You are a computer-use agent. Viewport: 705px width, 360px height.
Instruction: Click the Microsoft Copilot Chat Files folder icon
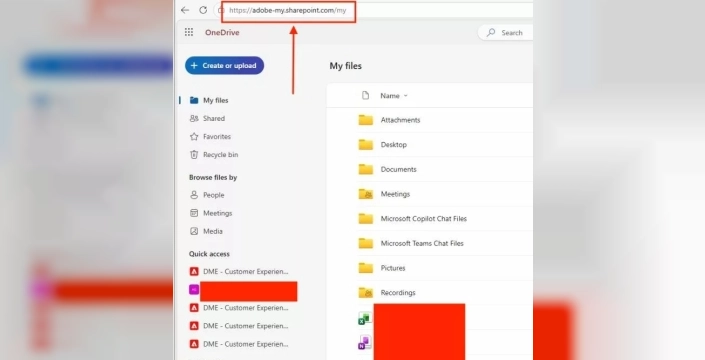tap(366, 218)
